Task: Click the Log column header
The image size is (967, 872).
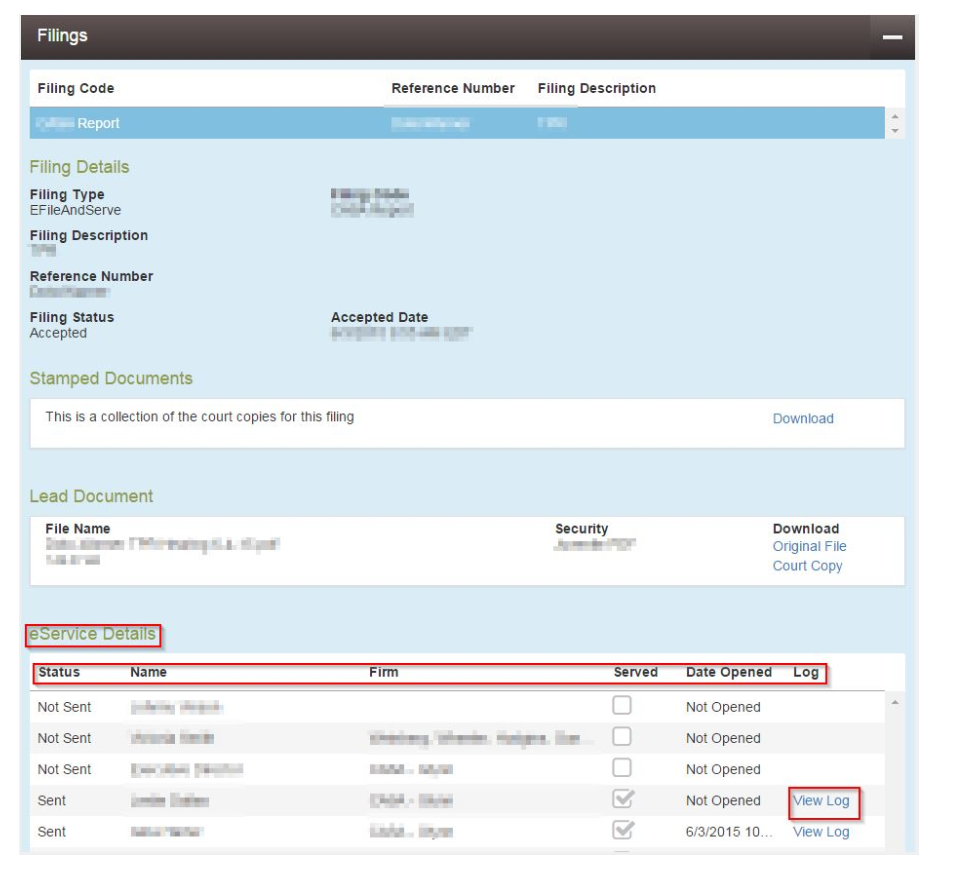Action: (806, 672)
